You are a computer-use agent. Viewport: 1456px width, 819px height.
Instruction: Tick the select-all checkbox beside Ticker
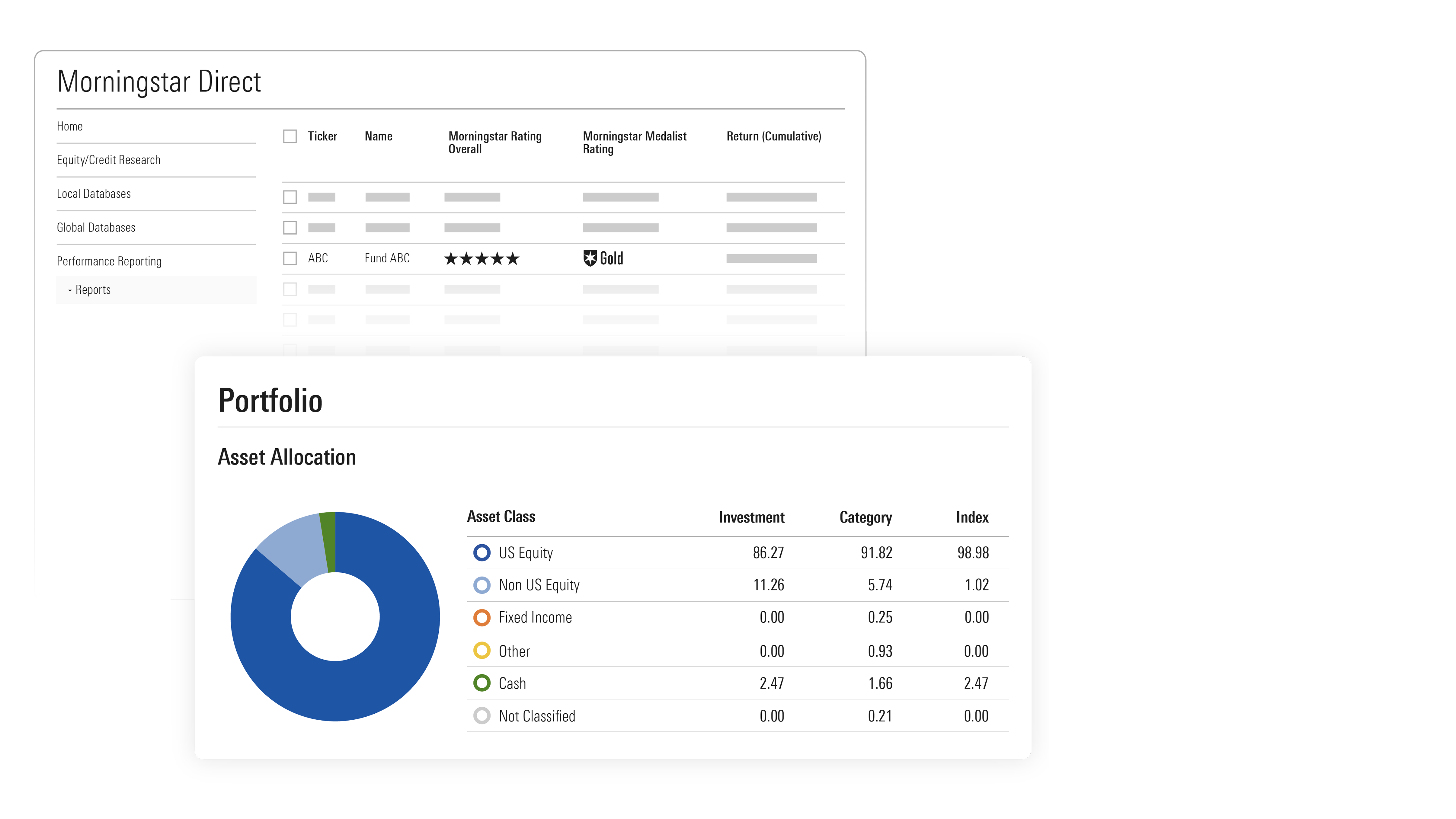point(290,136)
